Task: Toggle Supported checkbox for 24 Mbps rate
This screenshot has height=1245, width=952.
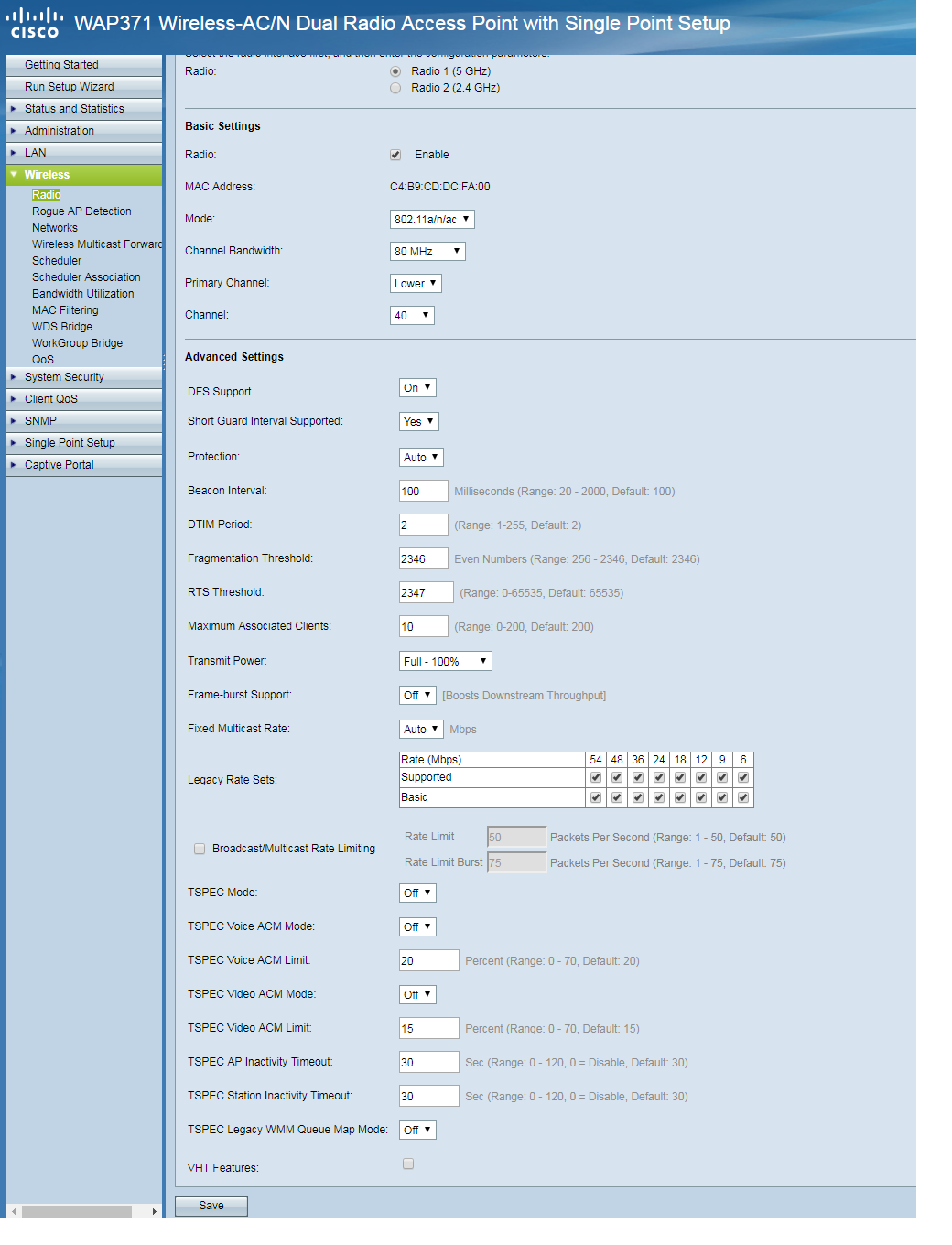Action: point(659,777)
